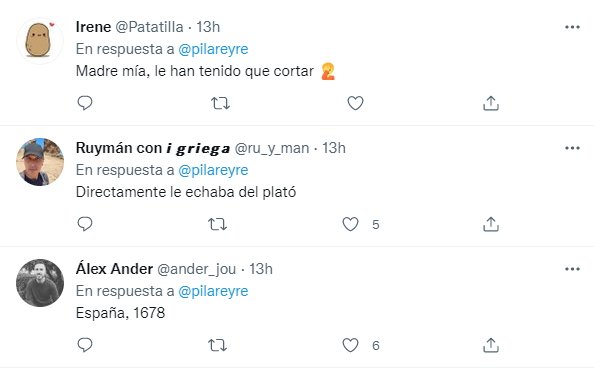Retweet the España, 1678 tweet
Screen dimensions: 594x371
click(217, 345)
